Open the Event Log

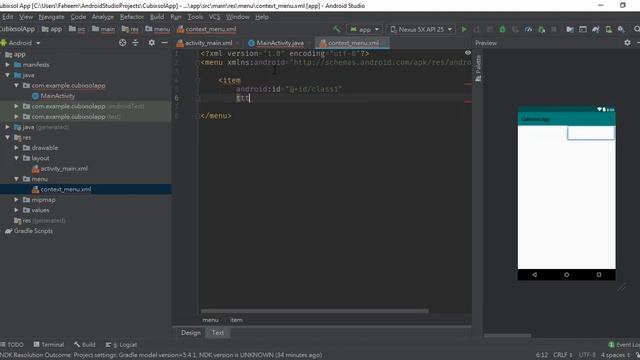pyautogui.click(x=624, y=344)
